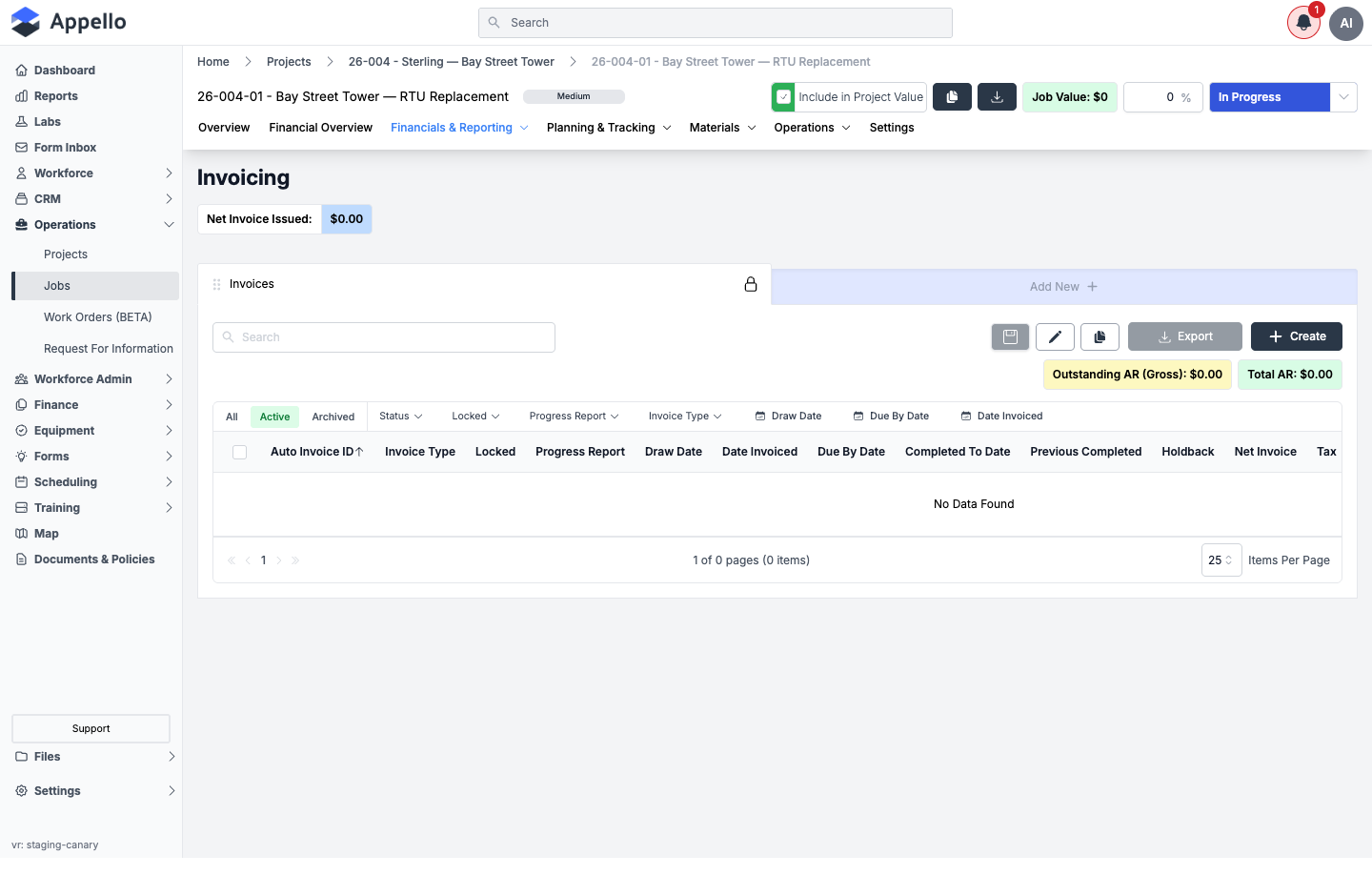The width and height of the screenshot is (1372, 875).
Task: Select the Active filter toggle
Action: (274, 417)
